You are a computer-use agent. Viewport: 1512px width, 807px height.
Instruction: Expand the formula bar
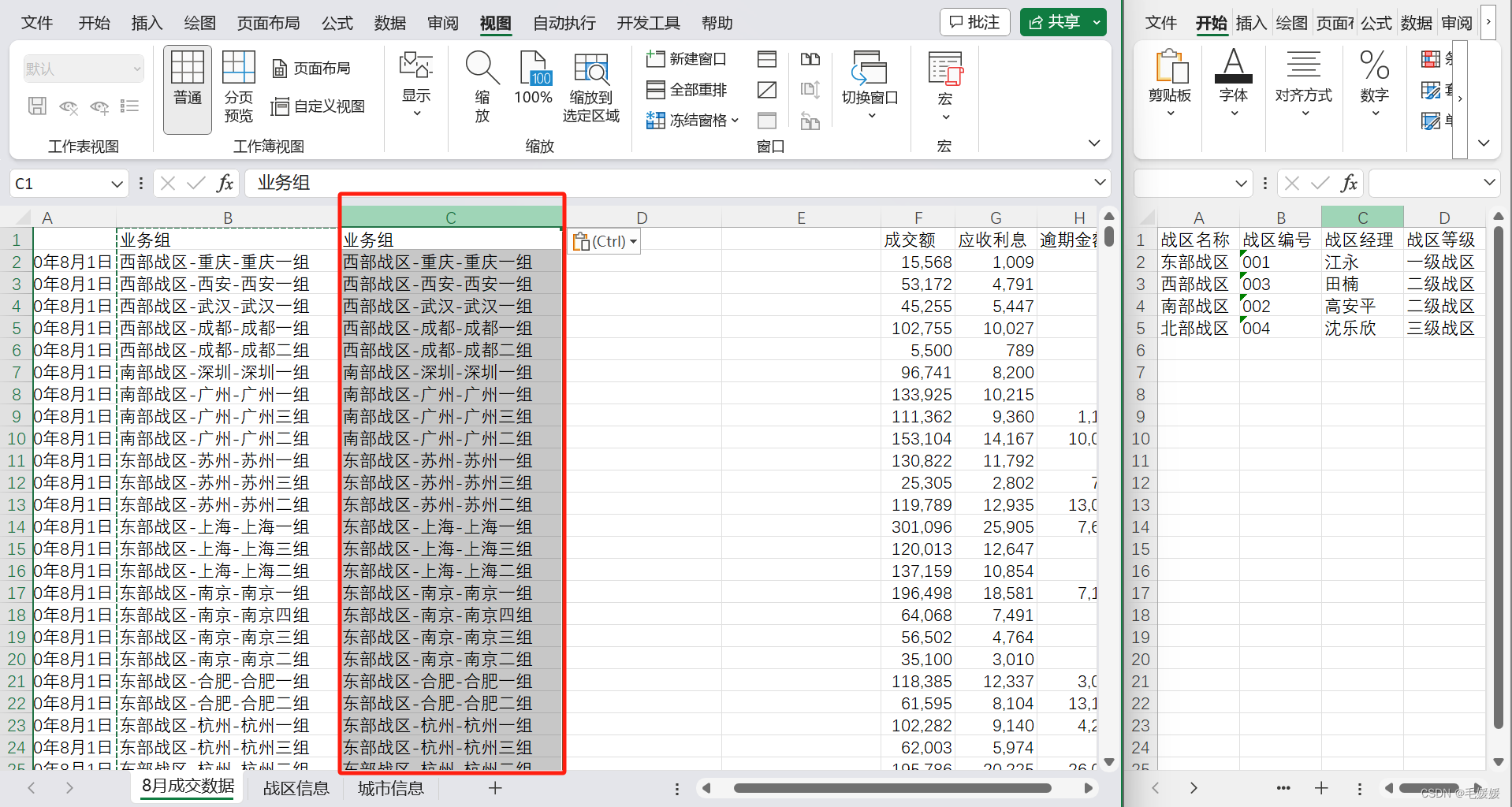1100,183
